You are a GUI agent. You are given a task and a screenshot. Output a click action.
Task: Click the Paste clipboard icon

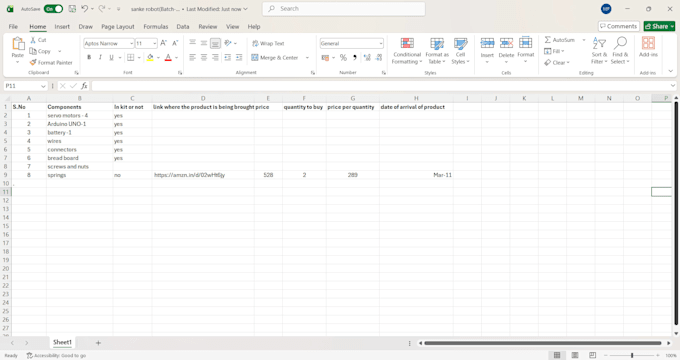[x=18, y=44]
